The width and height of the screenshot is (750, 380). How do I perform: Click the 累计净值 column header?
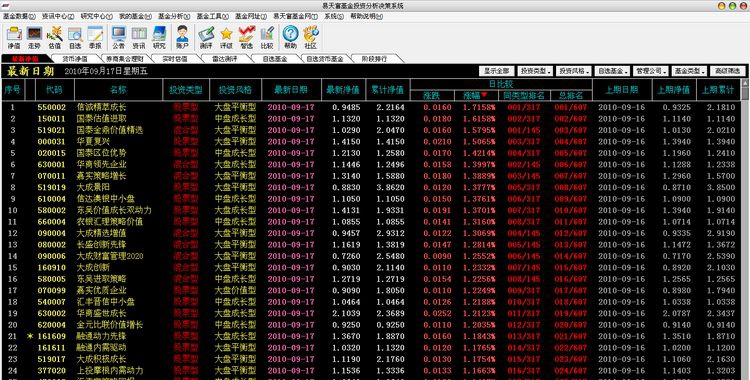tap(388, 89)
